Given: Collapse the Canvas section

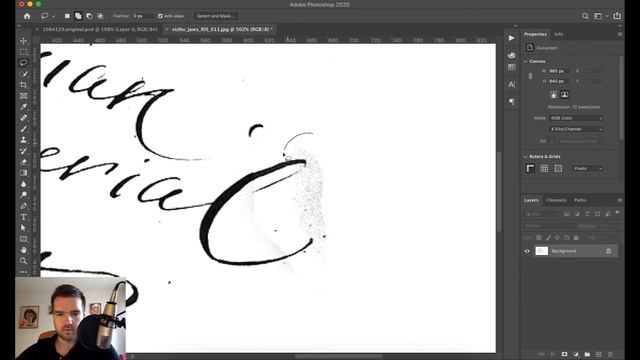Looking at the screenshot, I should [x=525, y=61].
